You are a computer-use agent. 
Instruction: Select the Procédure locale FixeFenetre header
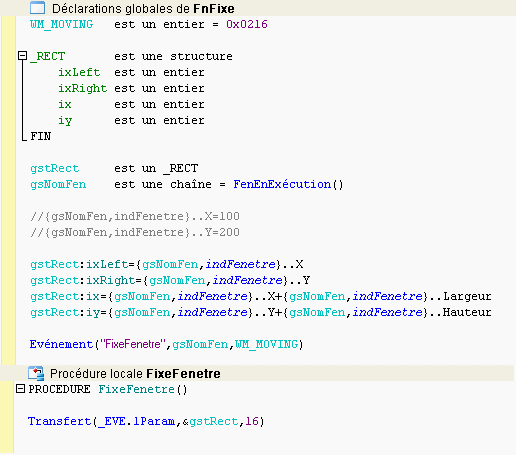coord(135,374)
